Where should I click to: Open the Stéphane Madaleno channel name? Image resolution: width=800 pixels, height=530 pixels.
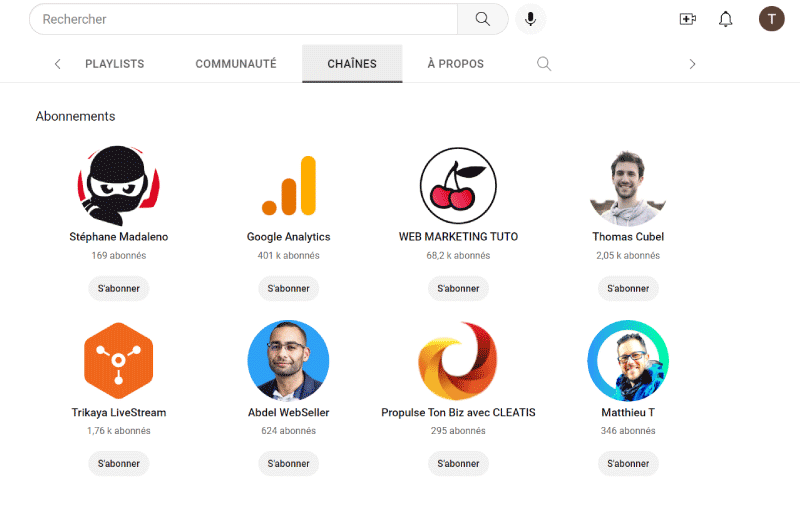[118, 237]
